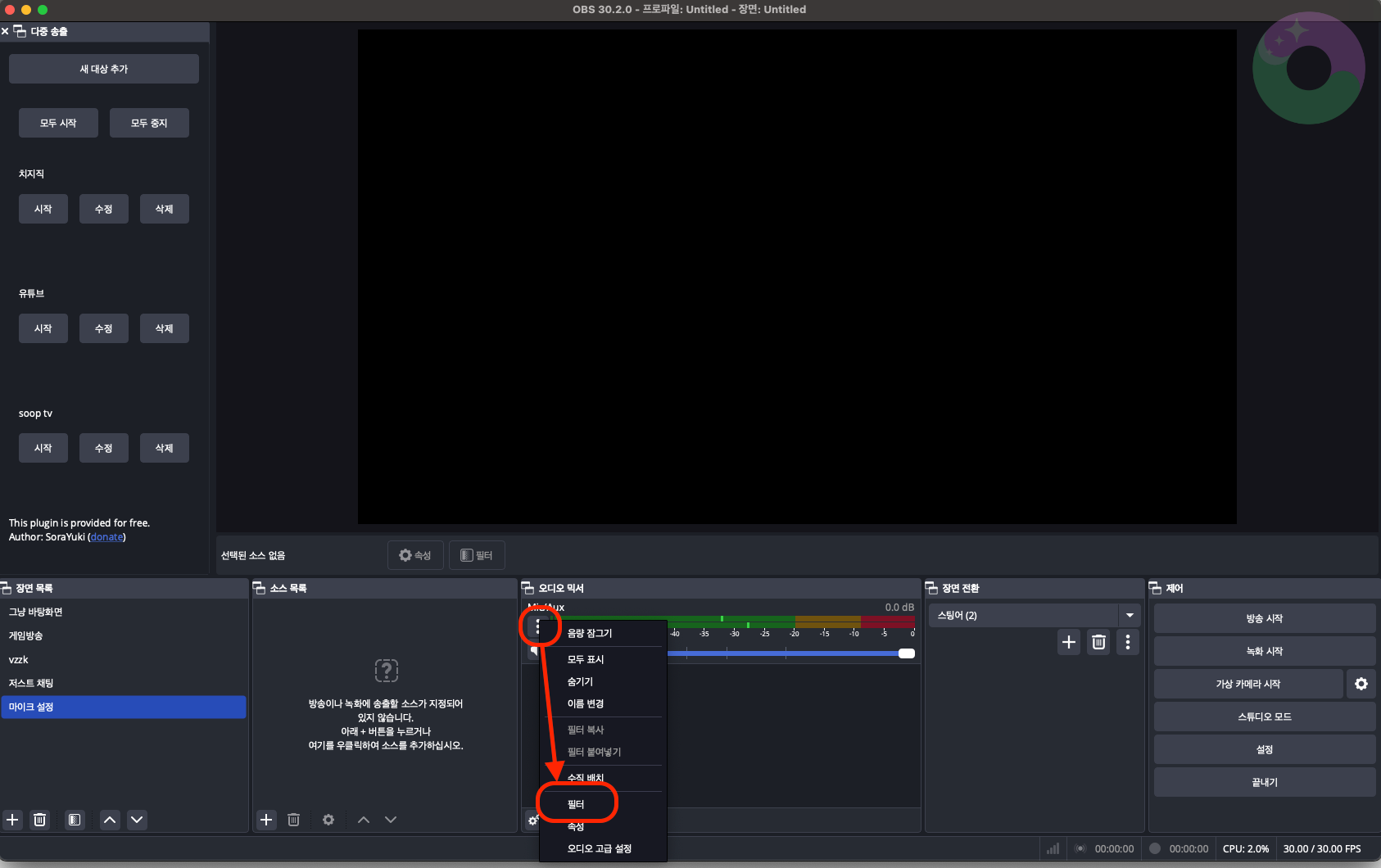
Task: Toggle 스튜디오 모드 on
Action: pos(1265,717)
